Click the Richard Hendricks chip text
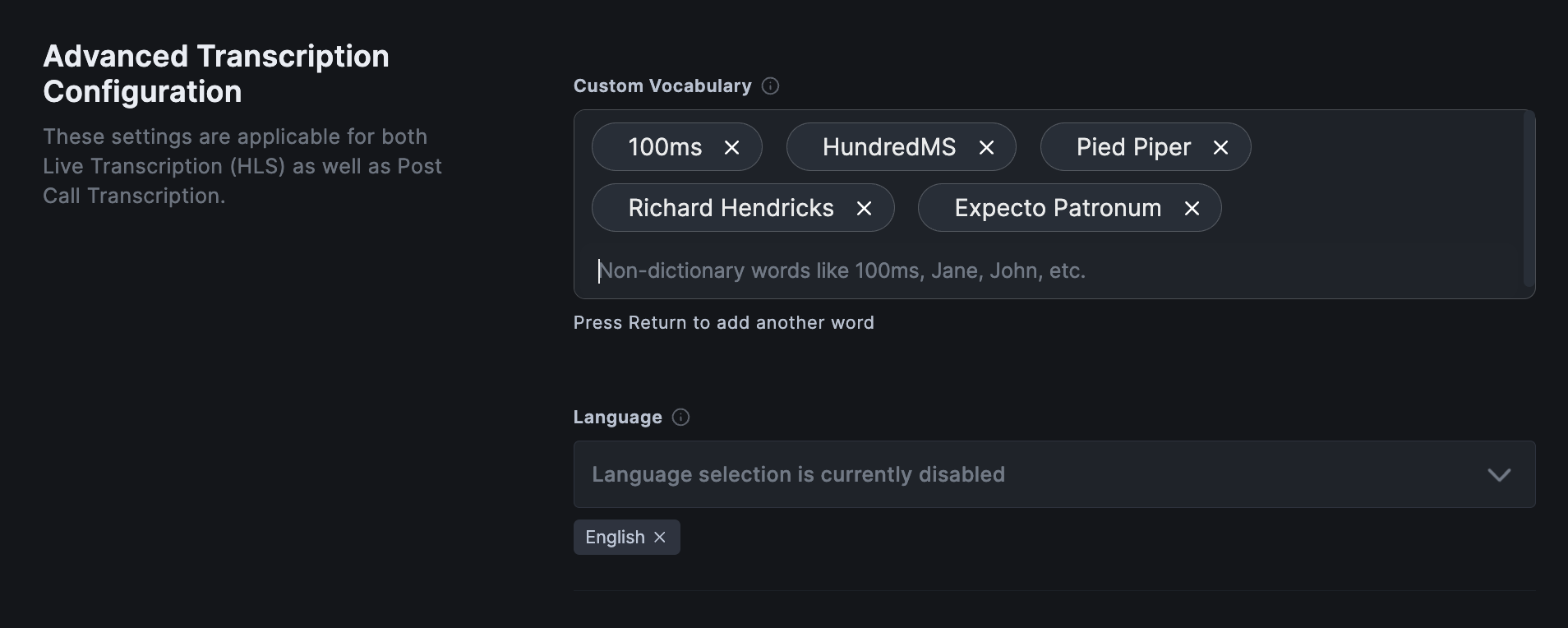 click(731, 208)
